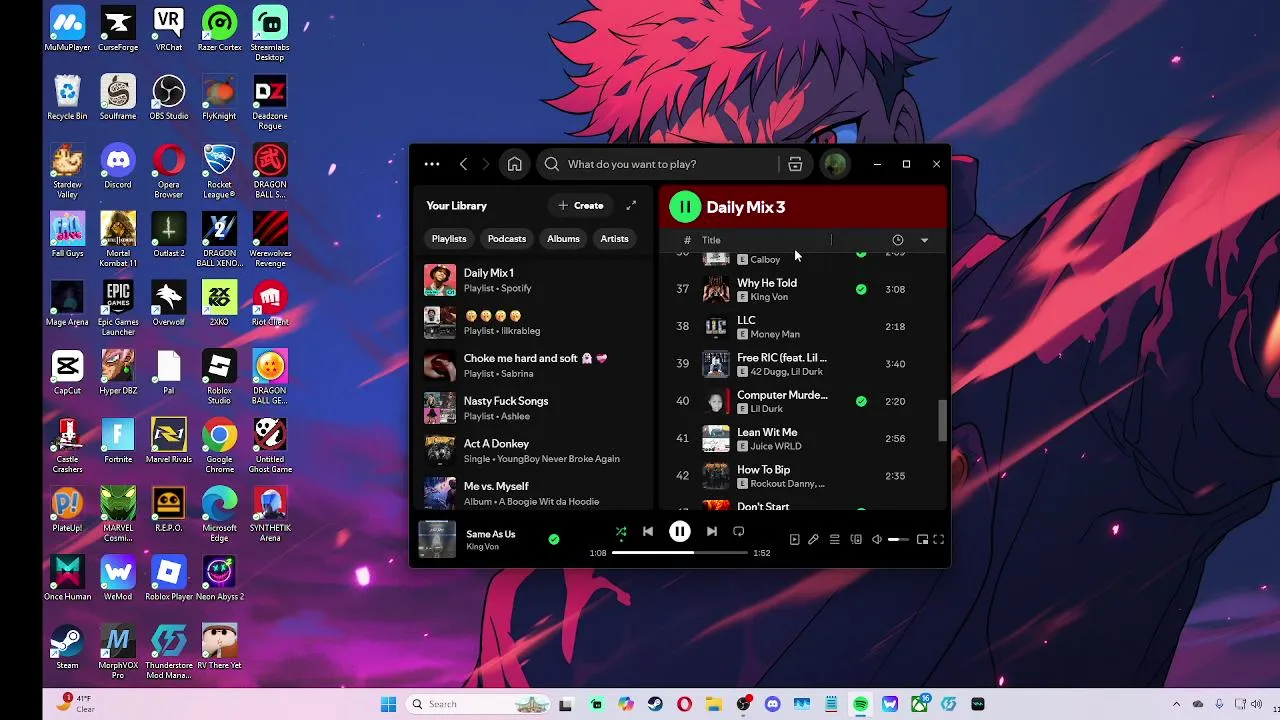Click the Spotify icon in the taskbar

coord(860,704)
